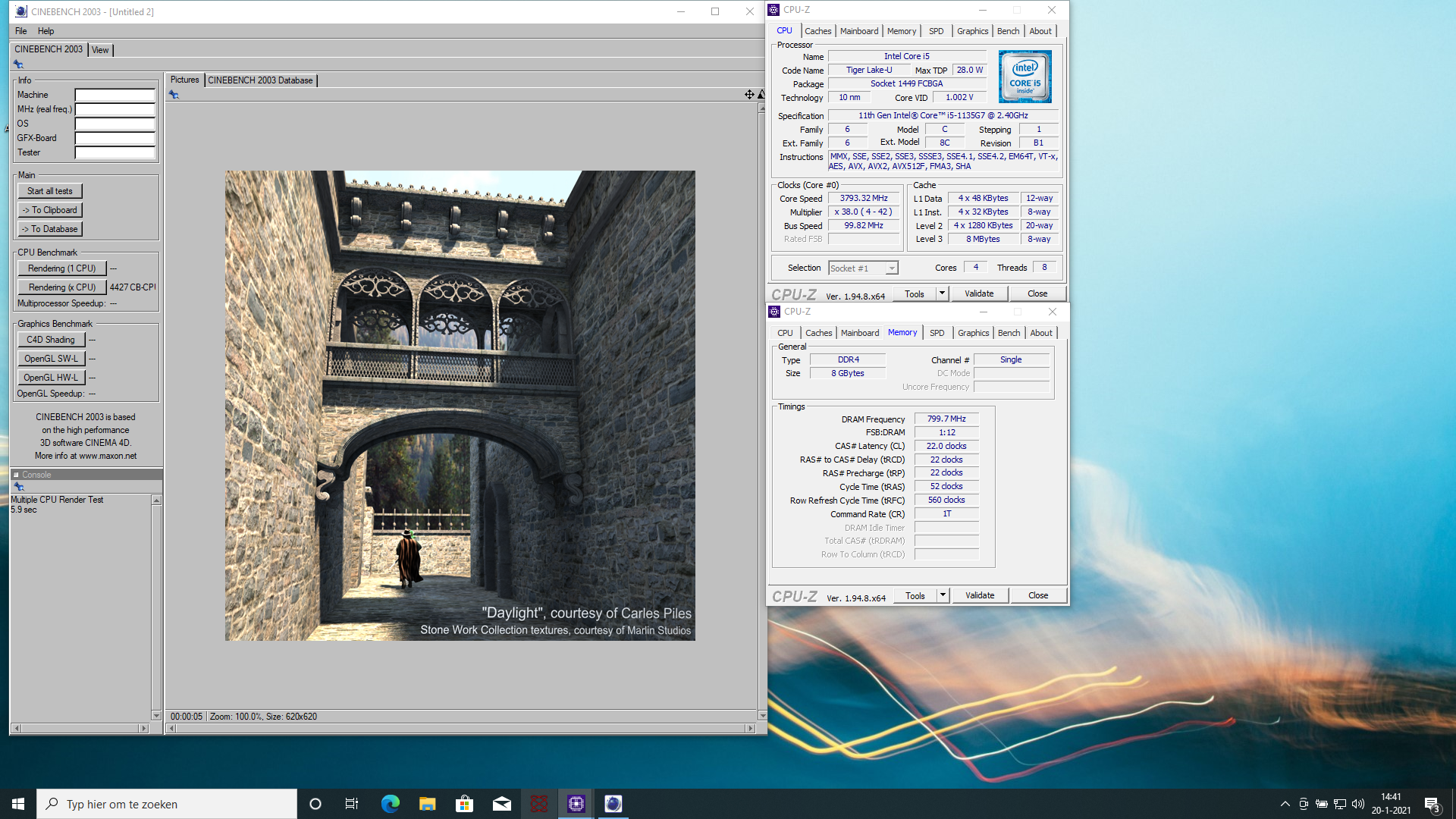Run the OpenGL SW-L test

[x=51, y=359]
